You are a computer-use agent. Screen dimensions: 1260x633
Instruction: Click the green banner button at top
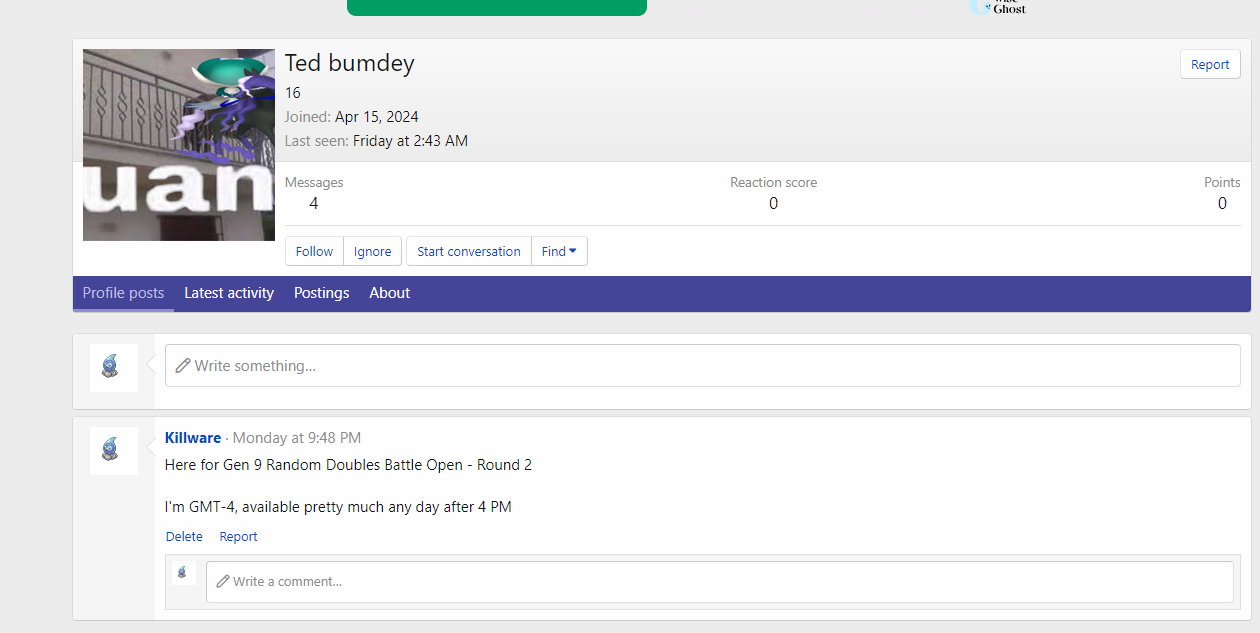[497, 7]
